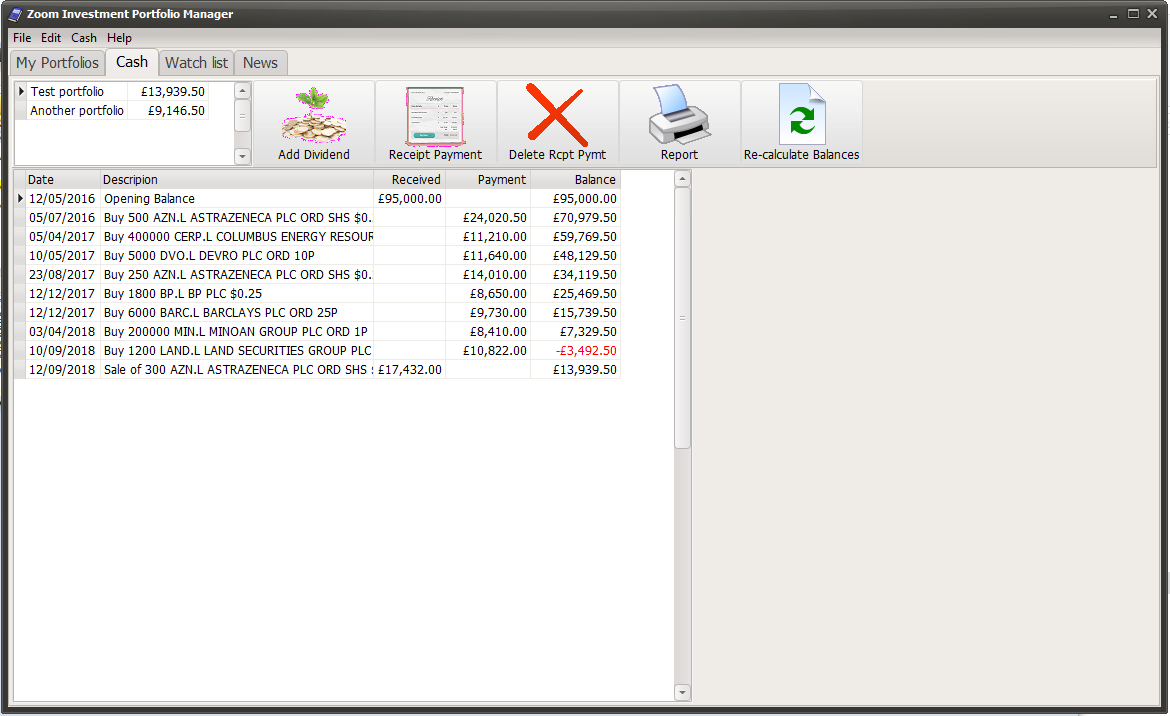The width and height of the screenshot is (1170, 716).
Task: Click the Re-calculate Balances icon
Action: [x=802, y=120]
